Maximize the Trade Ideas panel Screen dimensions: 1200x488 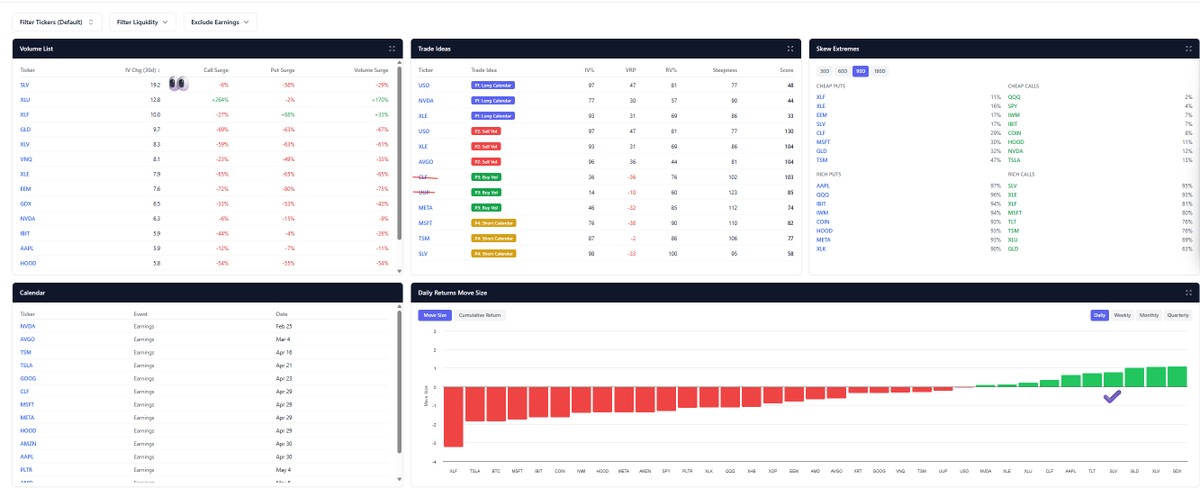(790, 48)
